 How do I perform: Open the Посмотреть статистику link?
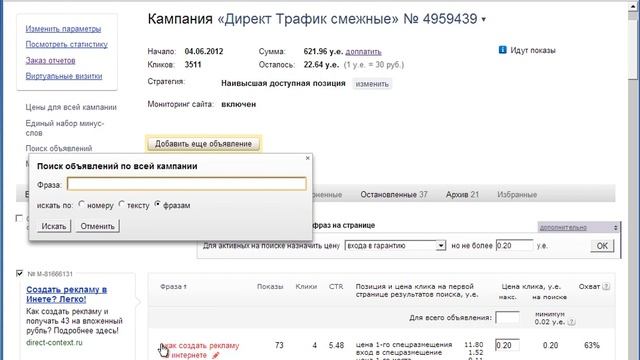click(67, 44)
